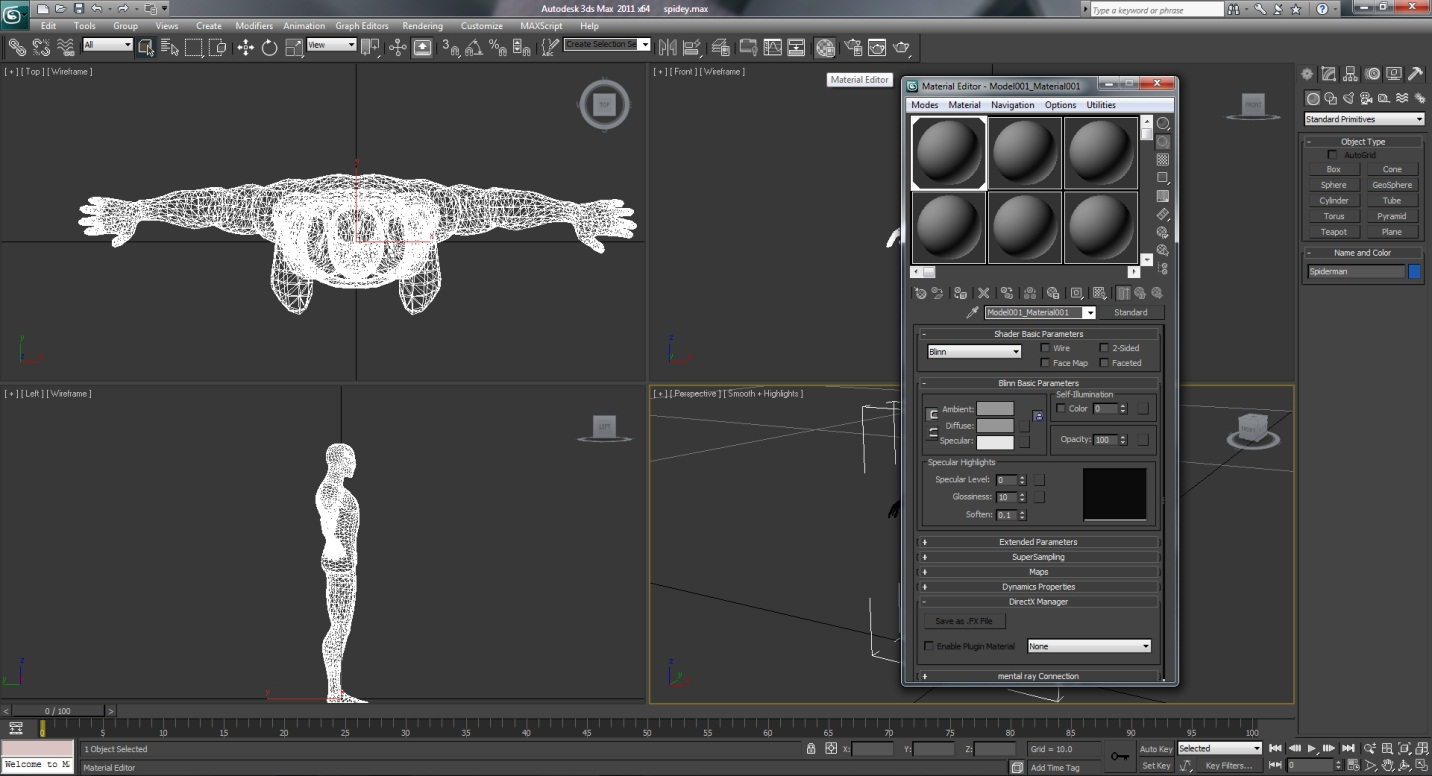This screenshot has width=1432, height=776.
Task: Pick material from object with eyedropper
Action: pyautogui.click(x=971, y=313)
